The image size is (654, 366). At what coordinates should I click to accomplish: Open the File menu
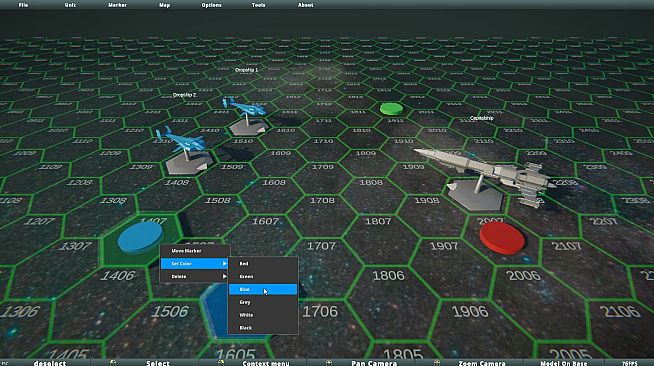[x=23, y=5]
